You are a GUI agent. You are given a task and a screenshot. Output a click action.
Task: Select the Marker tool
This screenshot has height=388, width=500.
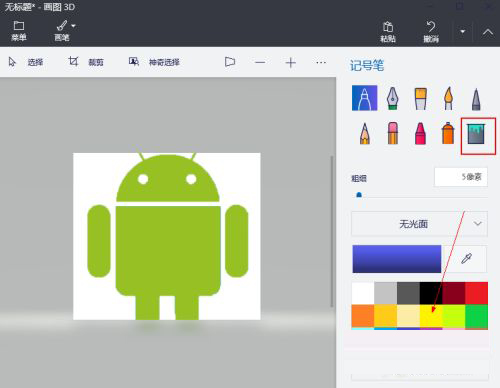click(x=365, y=98)
